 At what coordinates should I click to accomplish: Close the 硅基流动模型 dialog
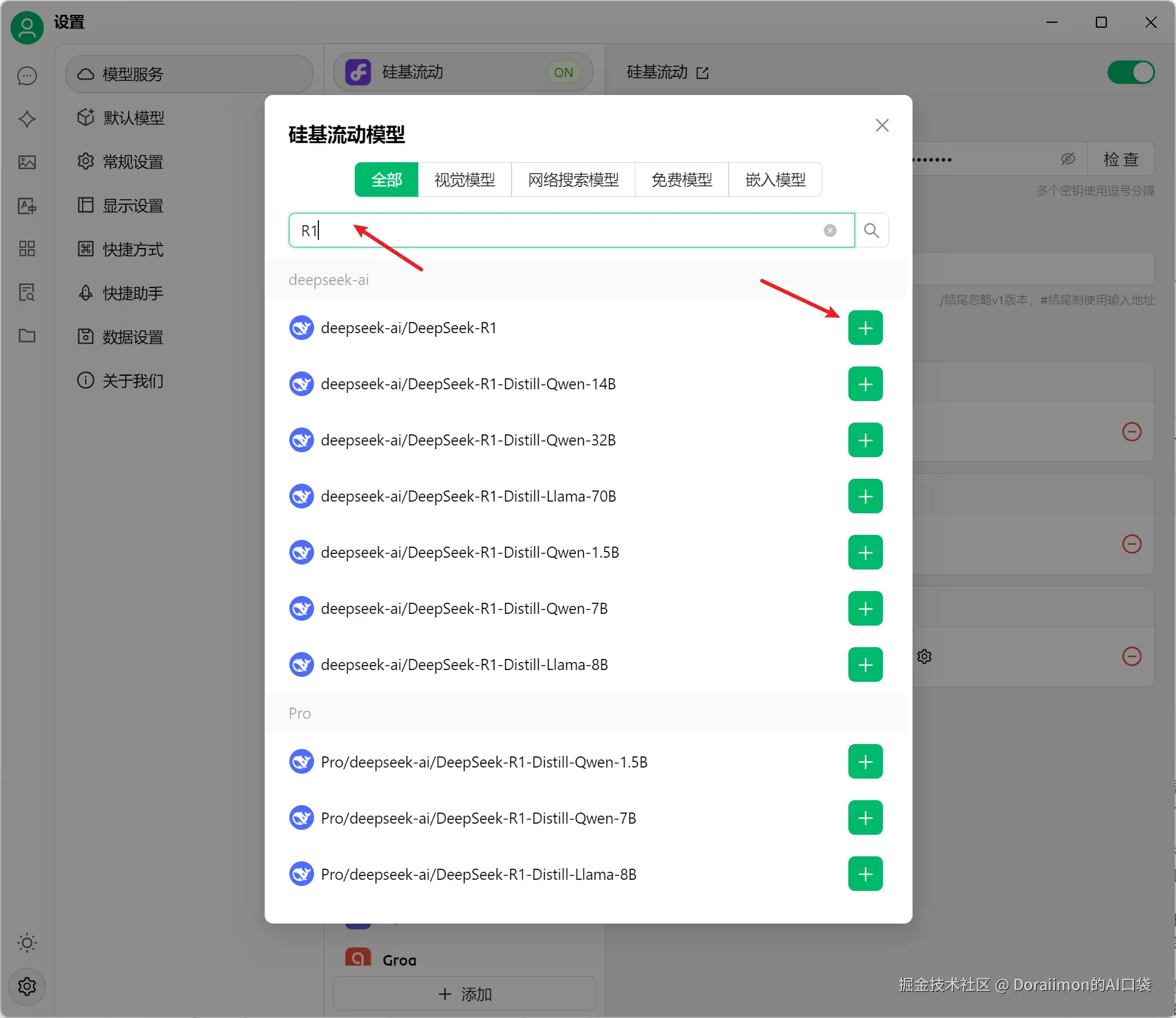[882, 126]
